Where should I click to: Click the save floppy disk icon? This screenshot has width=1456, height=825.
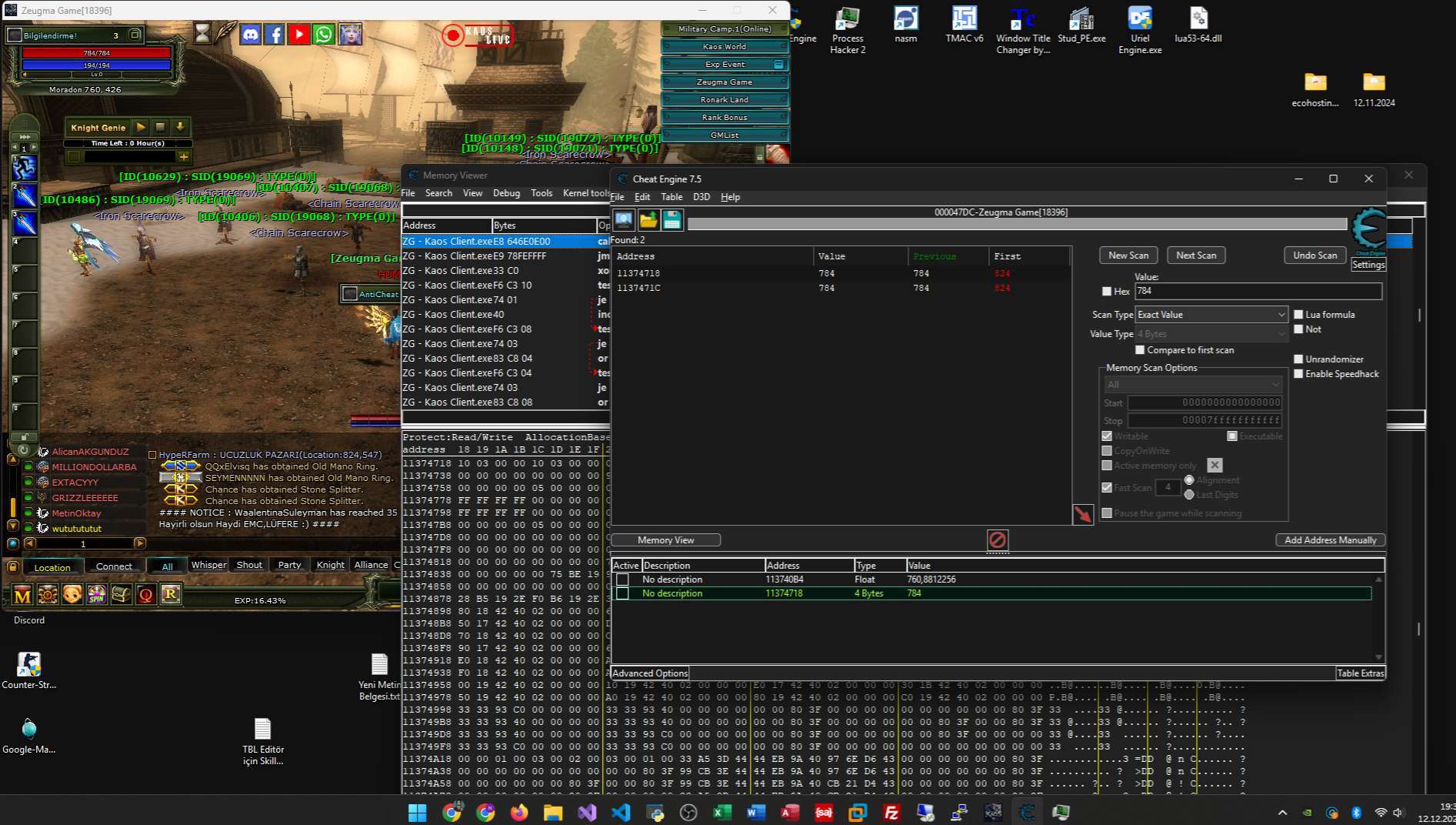(672, 220)
